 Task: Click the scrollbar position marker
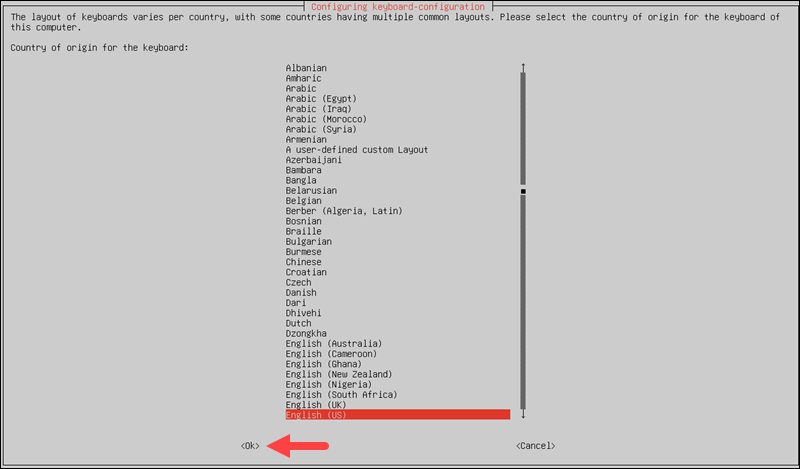pyautogui.click(x=523, y=191)
